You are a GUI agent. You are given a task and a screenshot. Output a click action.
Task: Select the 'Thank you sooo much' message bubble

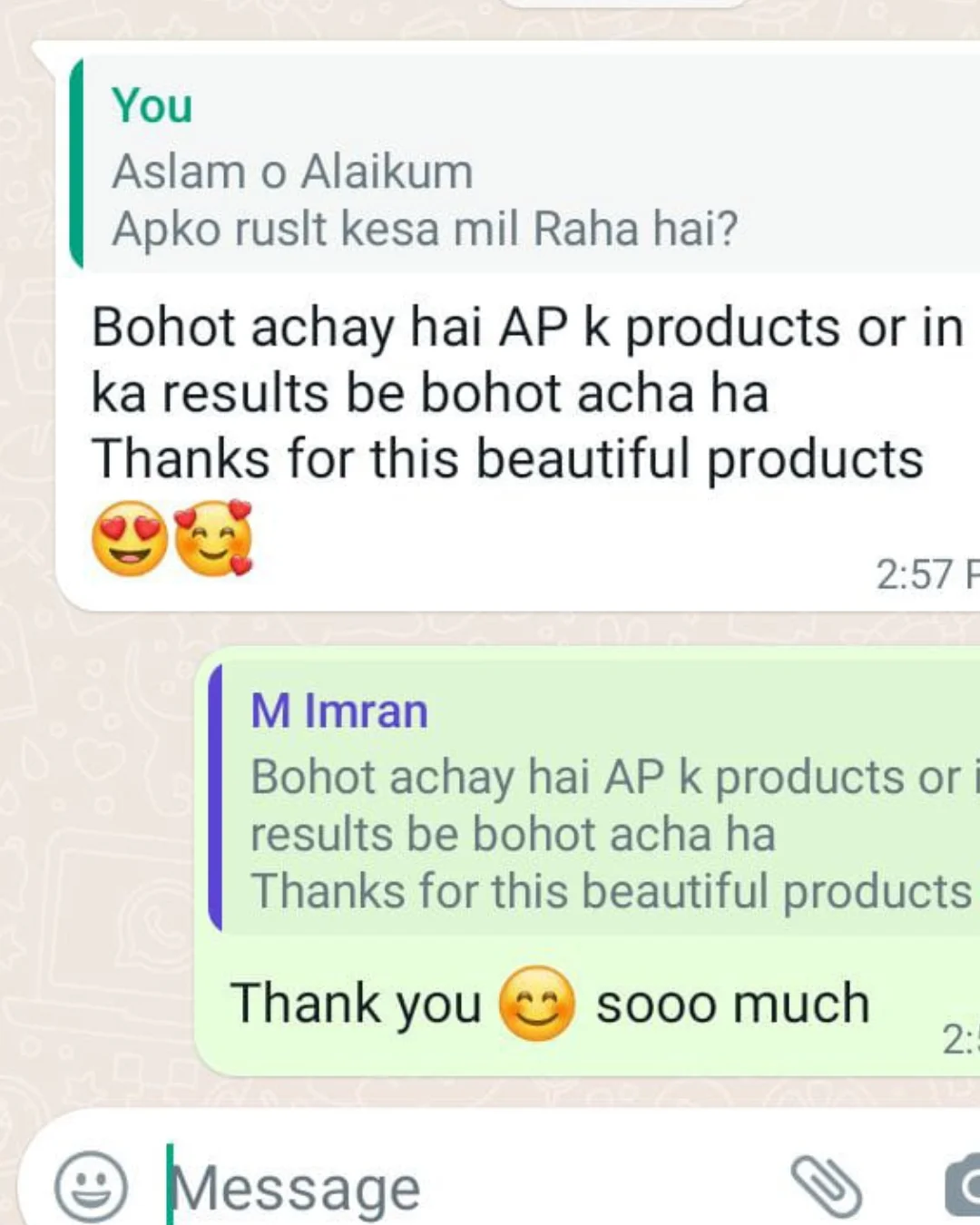click(587, 862)
